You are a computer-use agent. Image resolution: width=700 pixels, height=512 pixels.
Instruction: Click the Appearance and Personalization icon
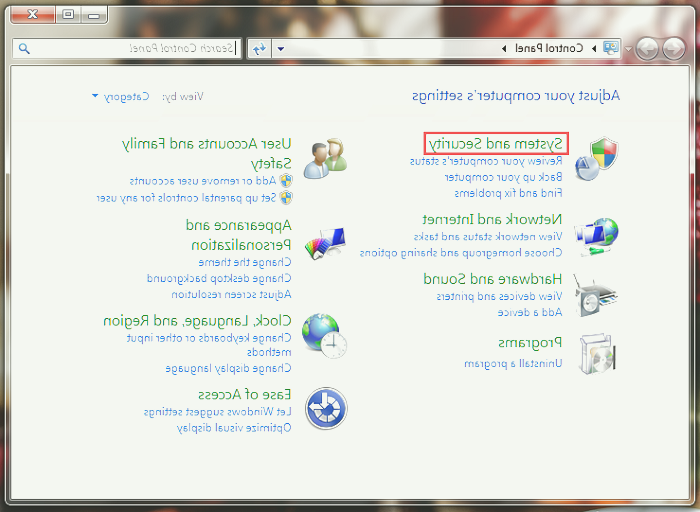tap(325, 242)
